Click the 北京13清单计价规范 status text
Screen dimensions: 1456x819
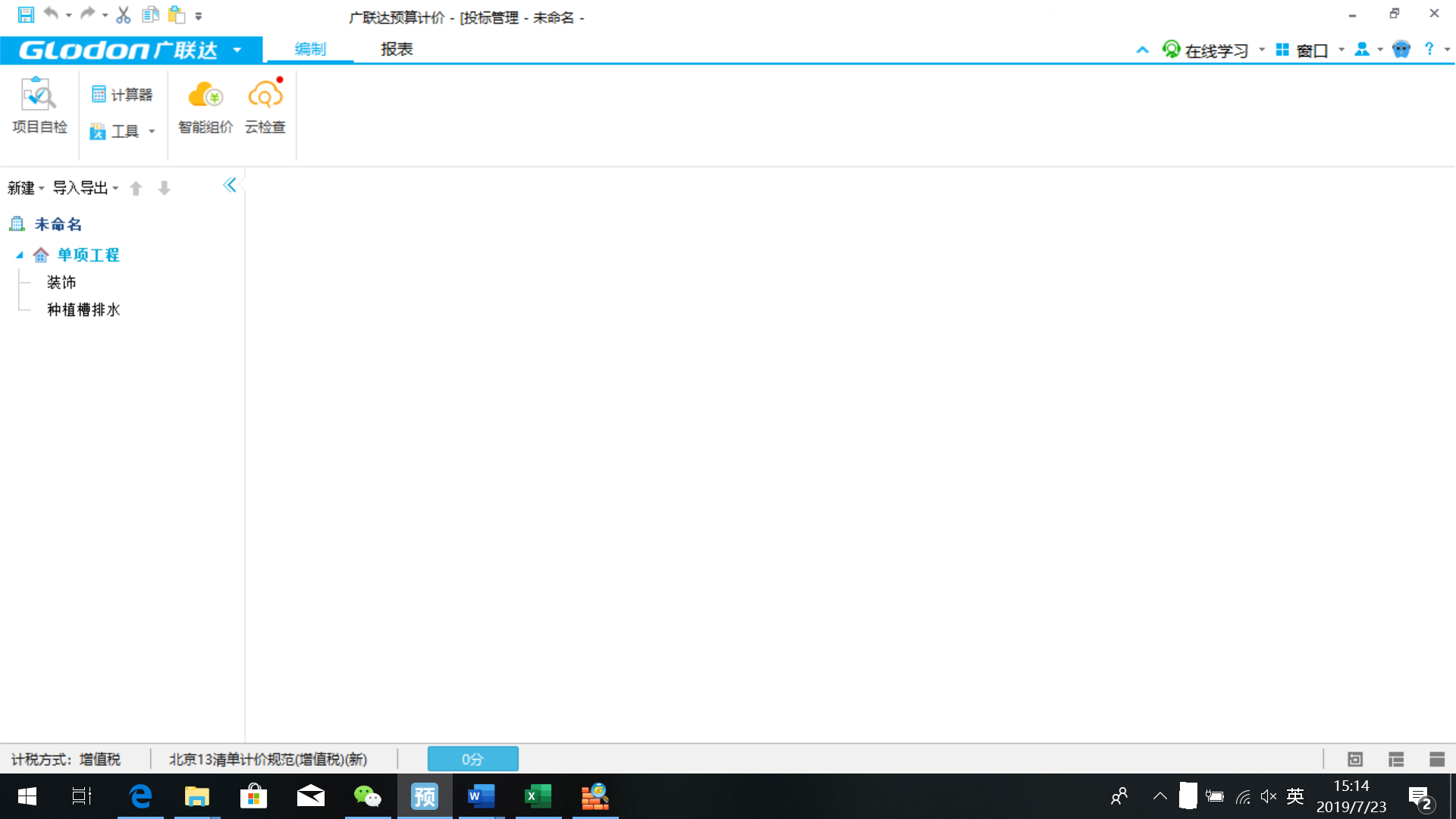[268, 759]
